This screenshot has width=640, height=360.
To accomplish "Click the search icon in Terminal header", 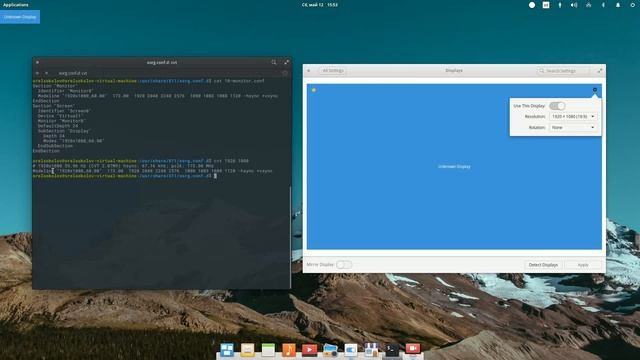I will tap(274, 62).
